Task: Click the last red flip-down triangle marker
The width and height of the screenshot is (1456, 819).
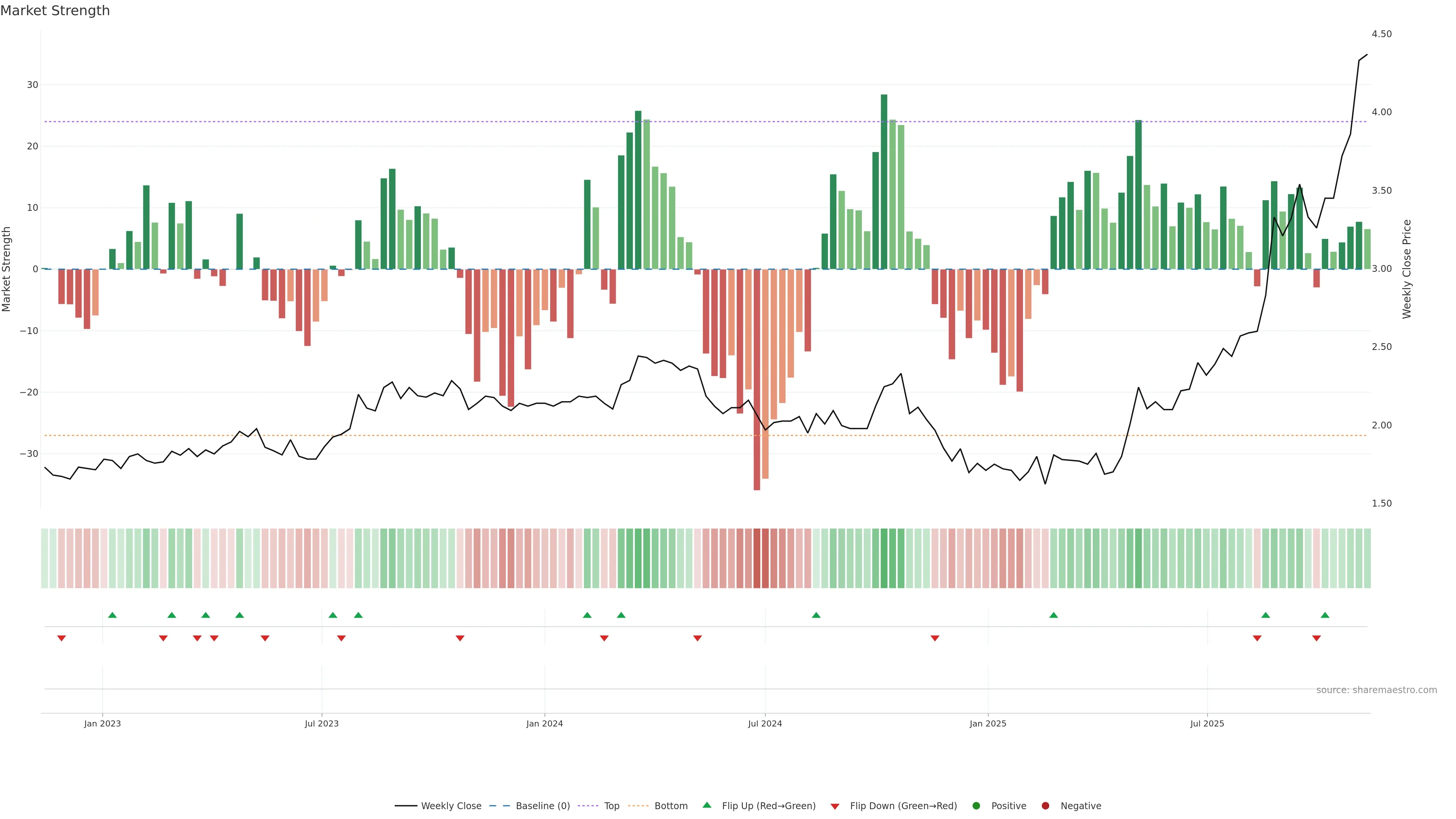Action: click(1316, 638)
